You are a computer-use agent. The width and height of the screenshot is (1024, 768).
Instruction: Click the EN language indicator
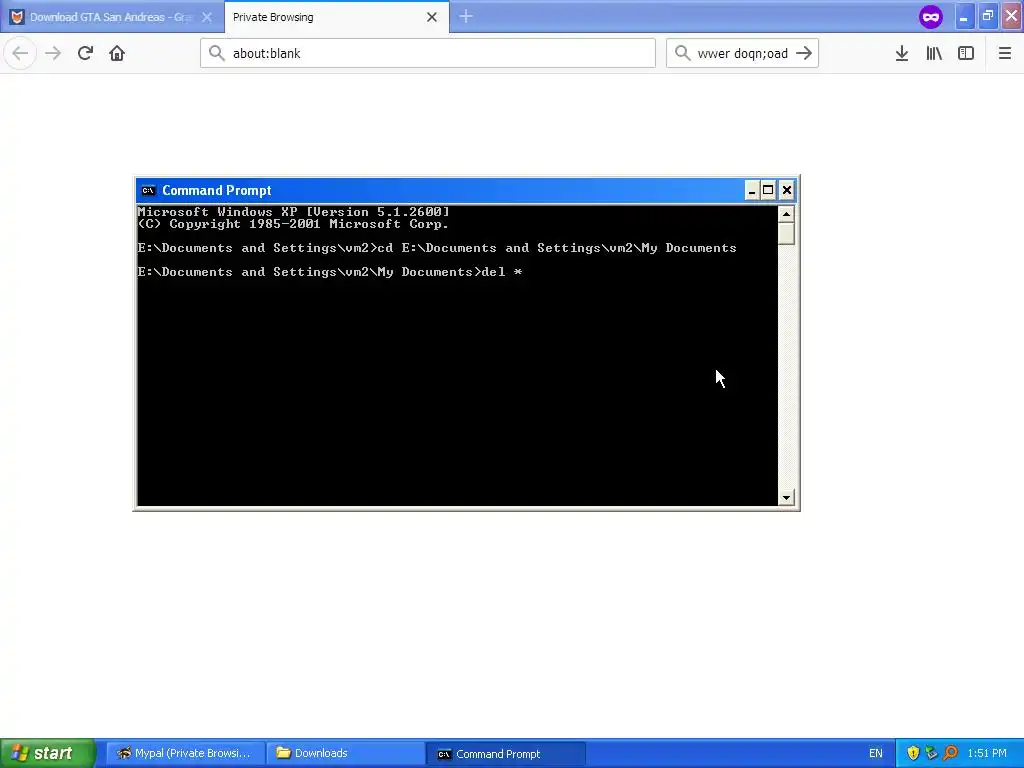point(876,753)
